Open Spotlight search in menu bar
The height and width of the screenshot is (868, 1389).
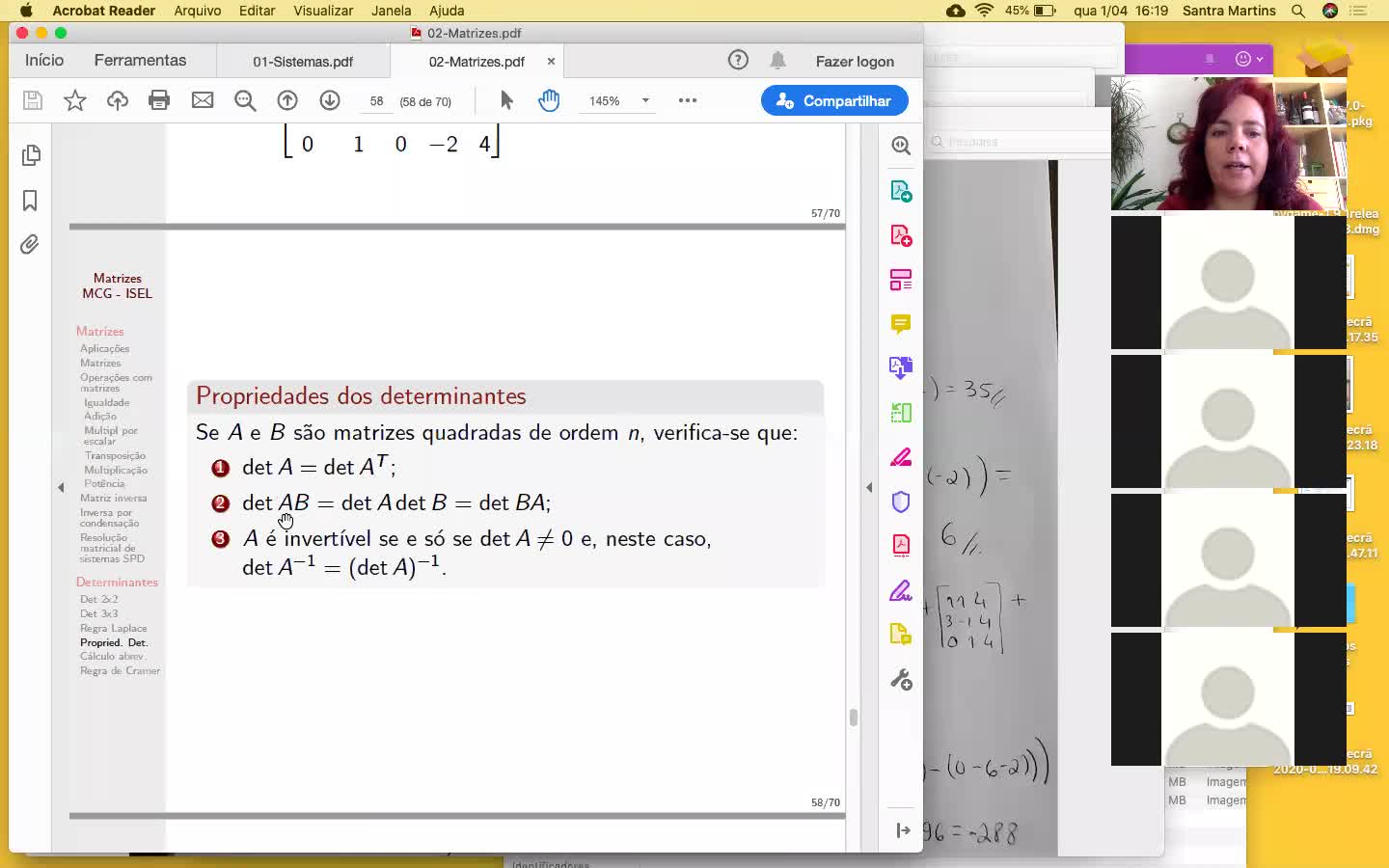click(x=1298, y=11)
